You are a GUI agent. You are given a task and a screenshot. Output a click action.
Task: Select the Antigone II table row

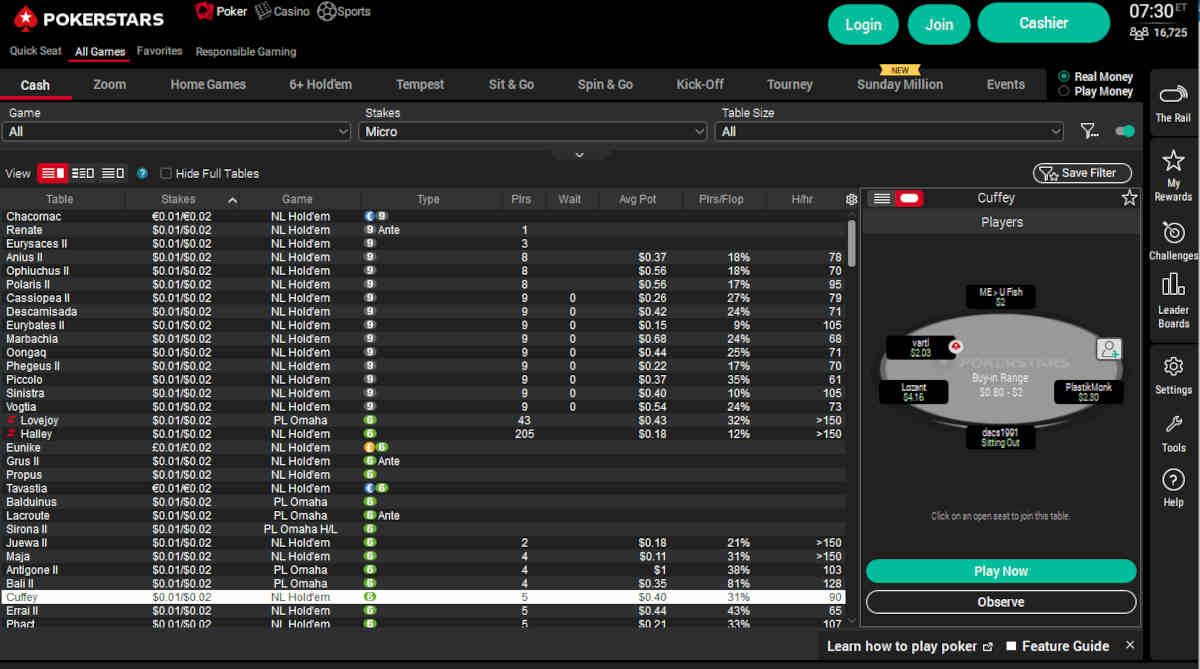(422, 570)
